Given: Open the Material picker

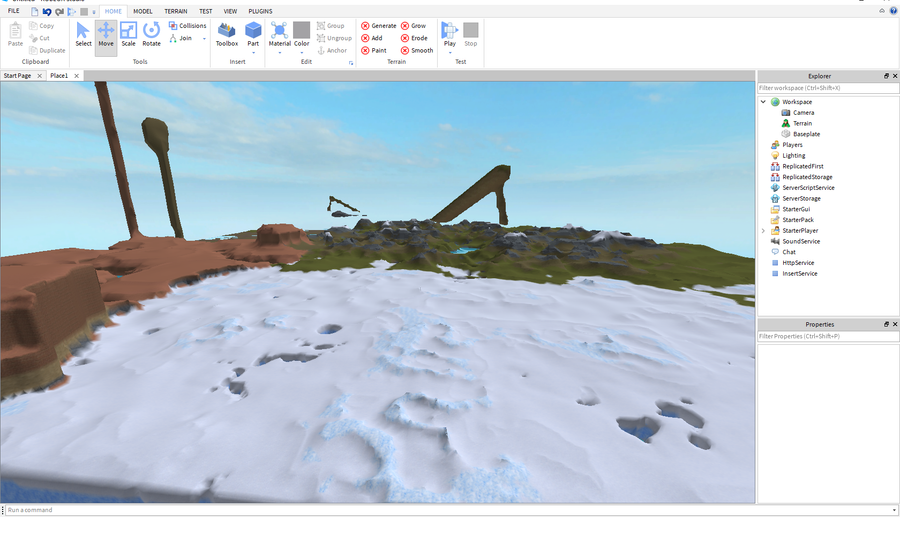Looking at the screenshot, I should (x=280, y=34).
